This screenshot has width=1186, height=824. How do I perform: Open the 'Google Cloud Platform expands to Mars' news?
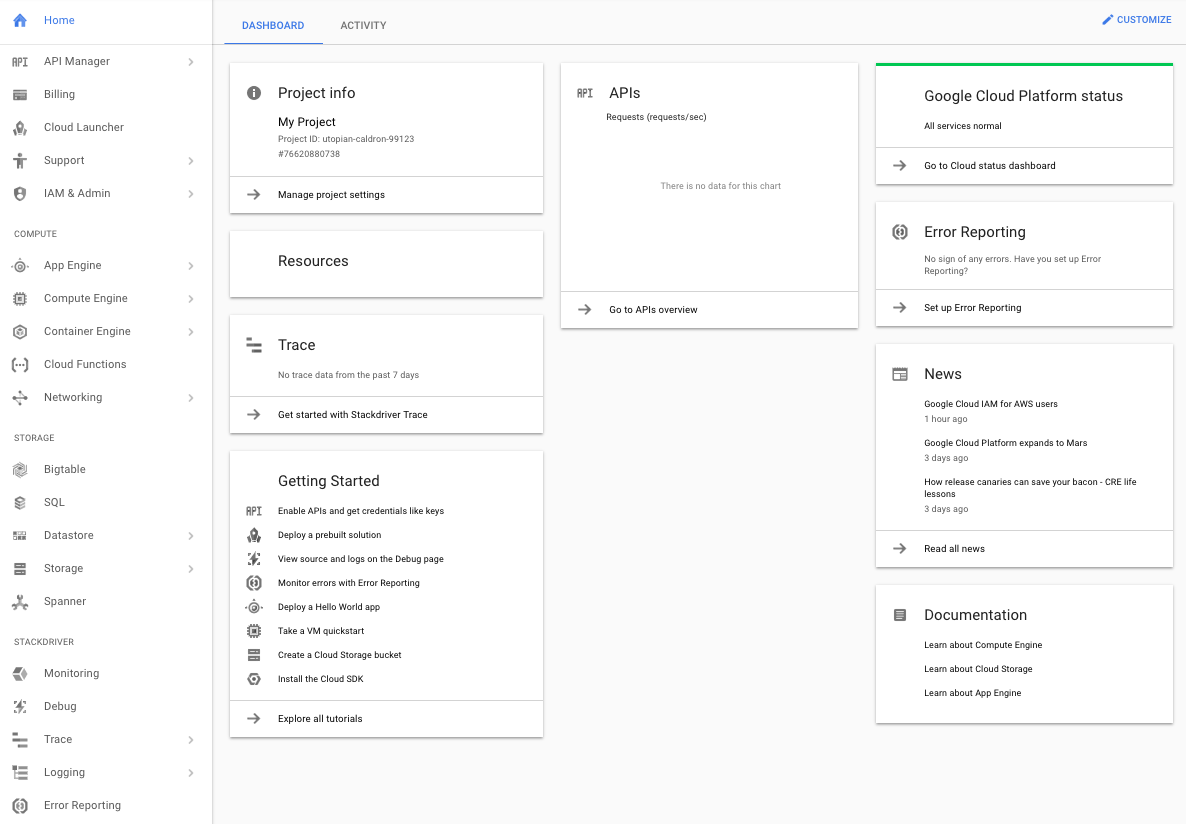[1005, 443]
